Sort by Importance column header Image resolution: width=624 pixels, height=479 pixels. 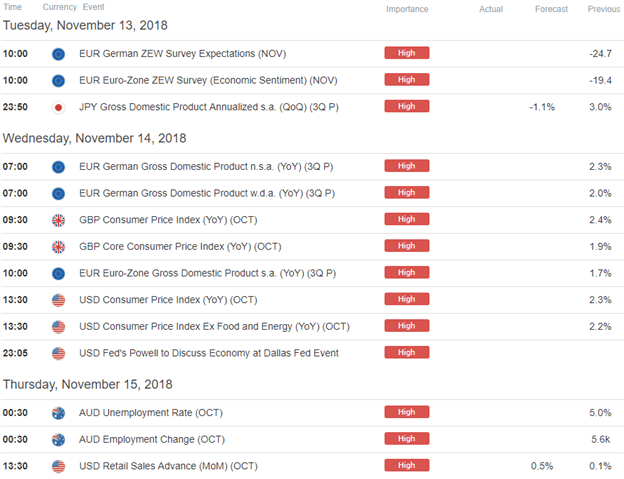(x=407, y=9)
